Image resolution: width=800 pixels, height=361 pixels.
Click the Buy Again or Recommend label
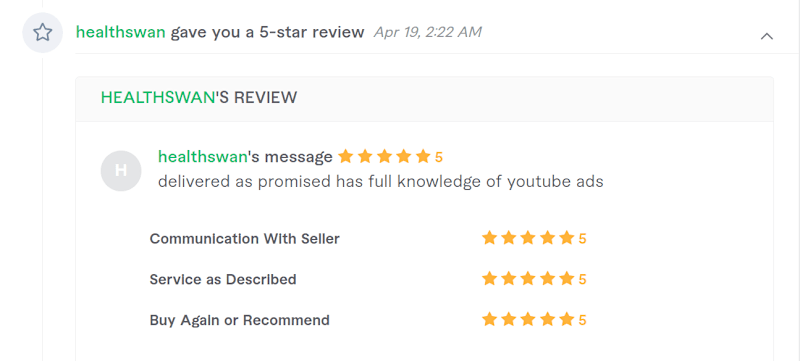[x=239, y=320]
